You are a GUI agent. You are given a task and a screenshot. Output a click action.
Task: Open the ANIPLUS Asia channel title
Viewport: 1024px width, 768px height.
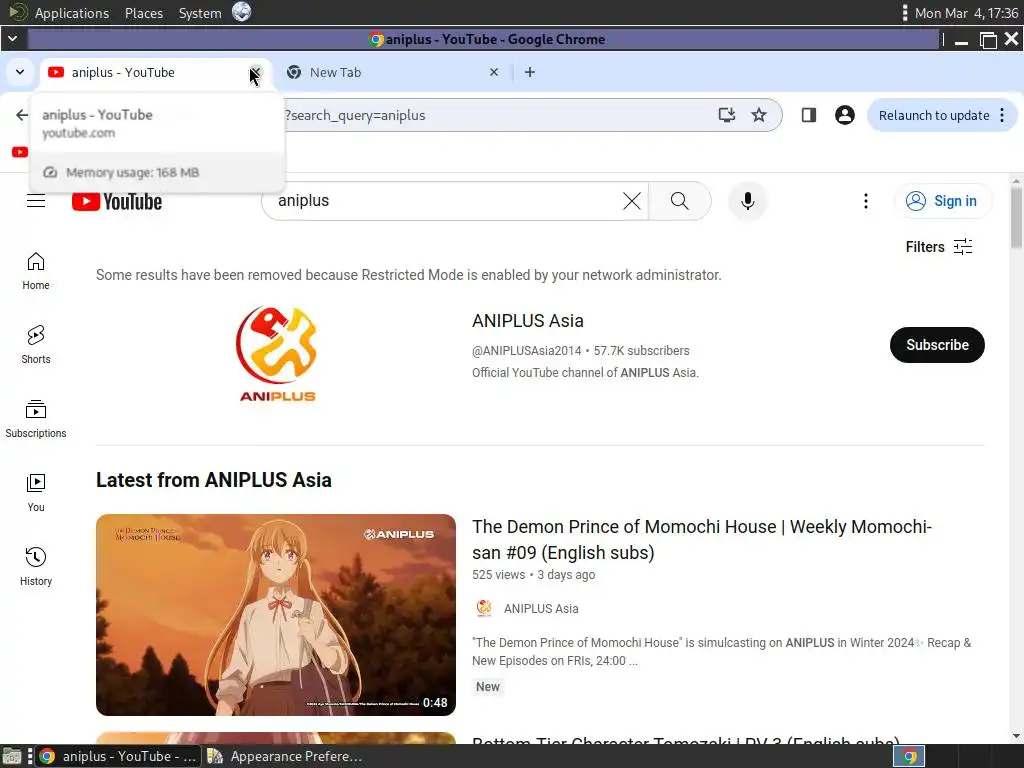point(528,321)
